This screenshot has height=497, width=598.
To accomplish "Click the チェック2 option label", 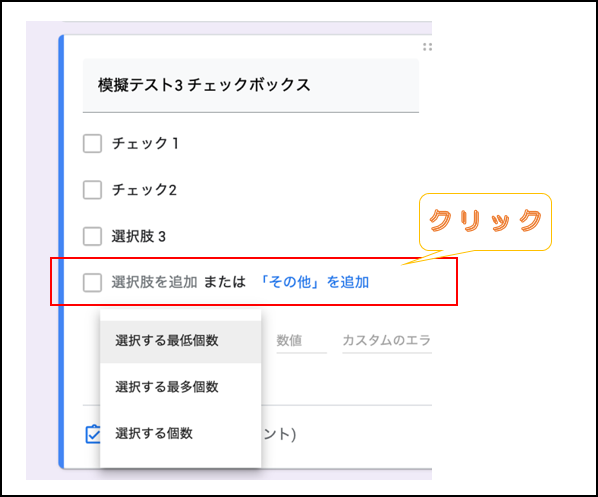I will pos(144,190).
